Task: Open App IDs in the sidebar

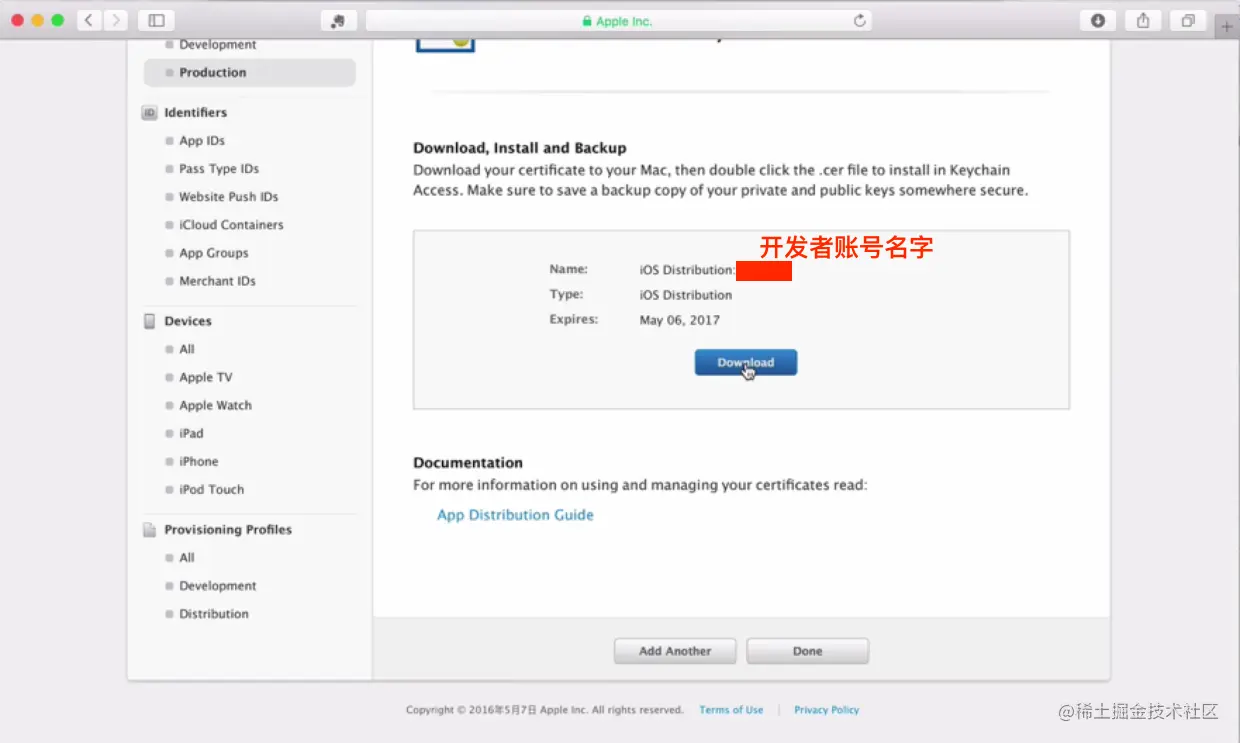Action: pos(202,141)
